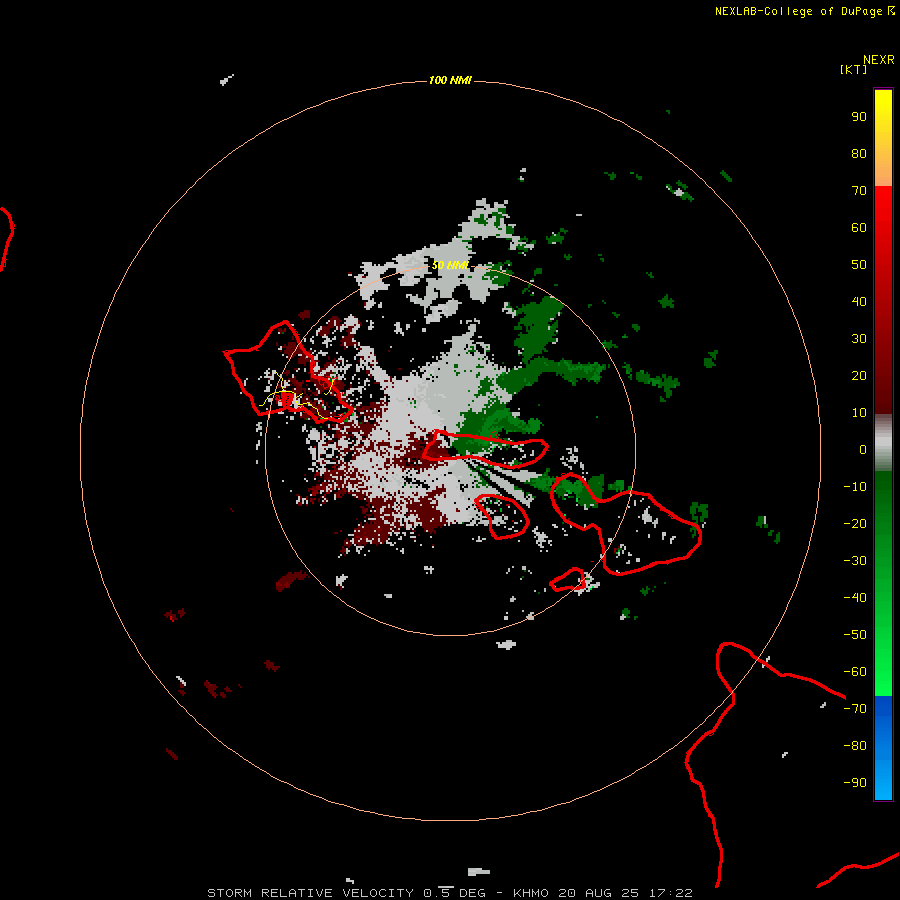Click the STORM RELATIVE VELOCITY footer text

(x=310, y=893)
